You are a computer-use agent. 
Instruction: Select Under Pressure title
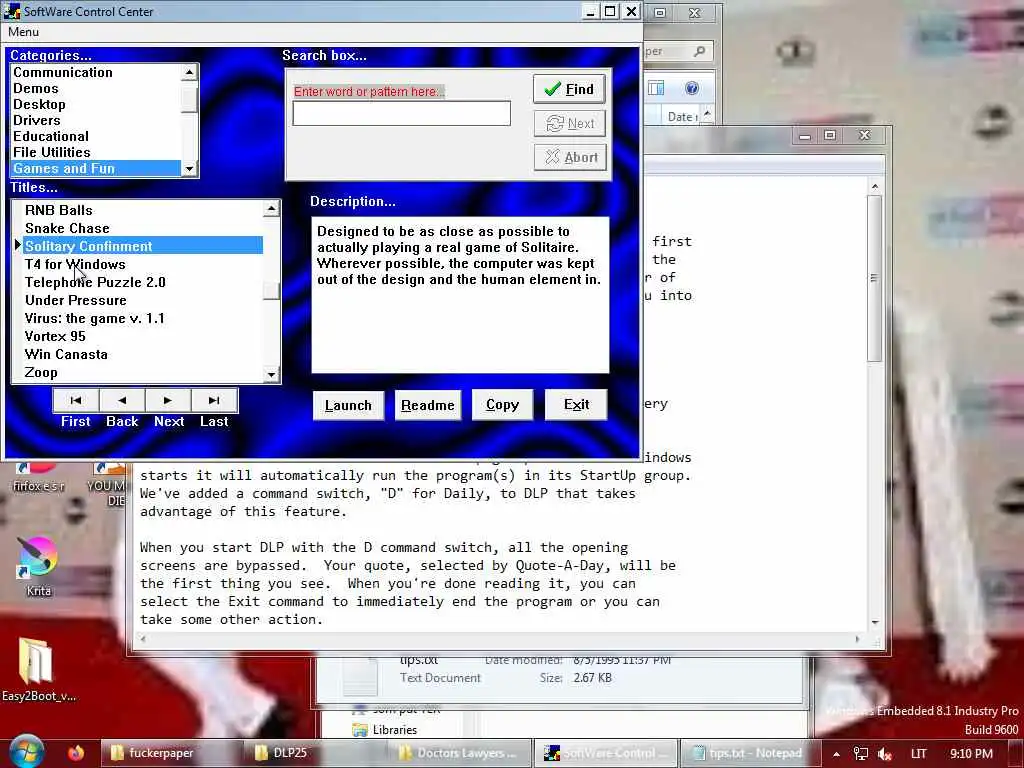pos(143,300)
